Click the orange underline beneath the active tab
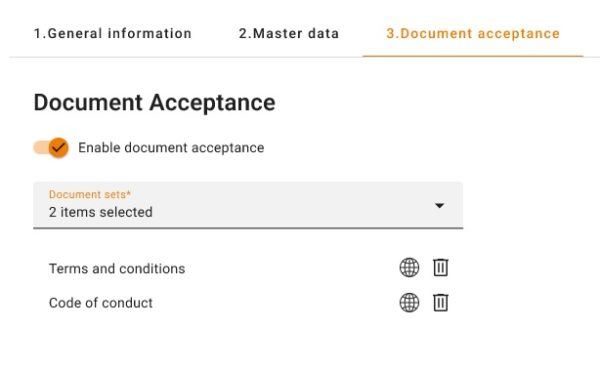600x369 pixels. click(473, 56)
